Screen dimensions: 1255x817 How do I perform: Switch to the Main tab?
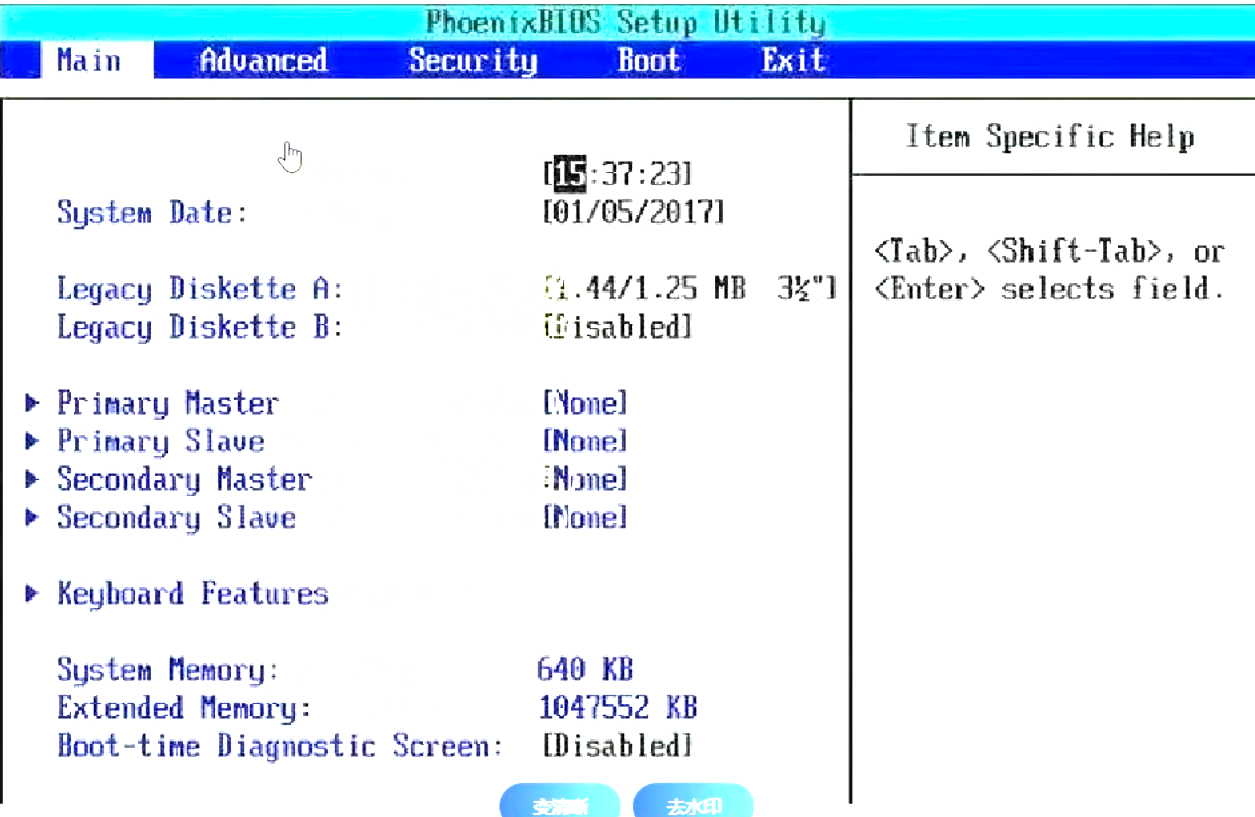[x=98, y=60]
